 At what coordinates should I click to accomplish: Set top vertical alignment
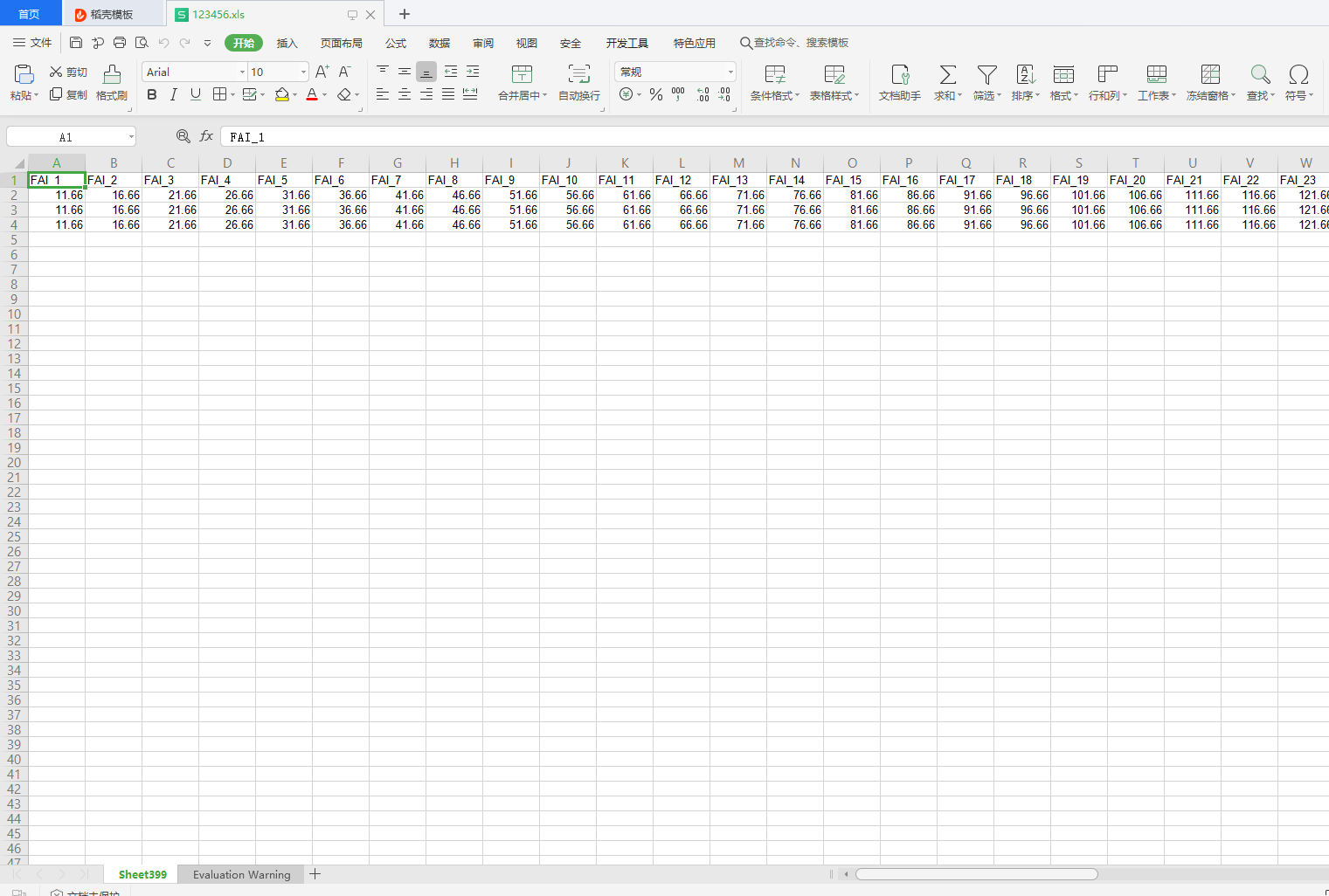(x=383, y=71)
